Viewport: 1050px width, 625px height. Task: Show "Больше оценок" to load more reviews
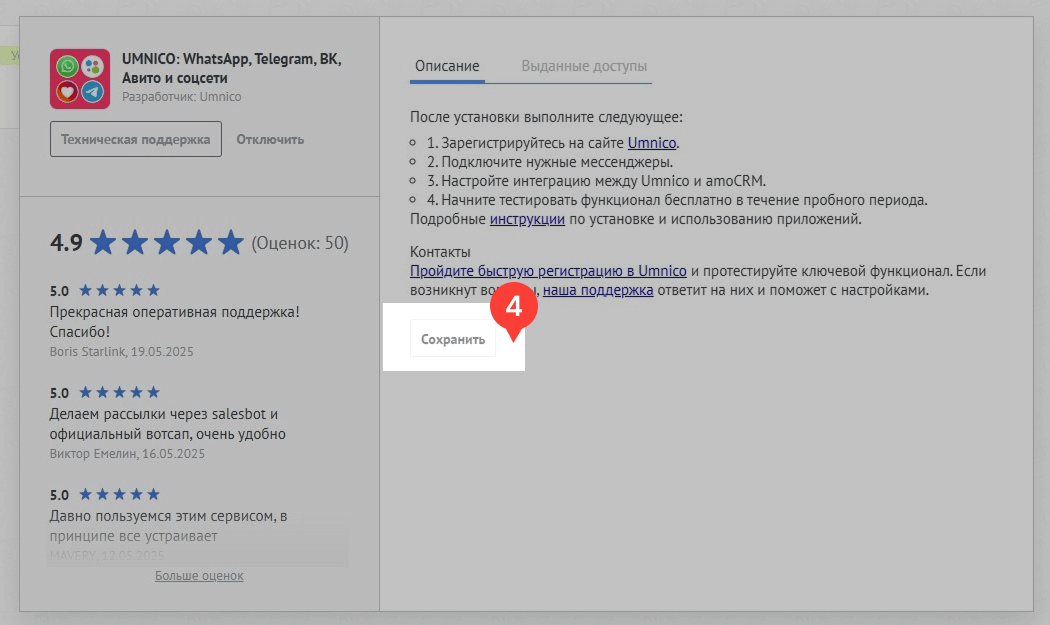[199, 575]
